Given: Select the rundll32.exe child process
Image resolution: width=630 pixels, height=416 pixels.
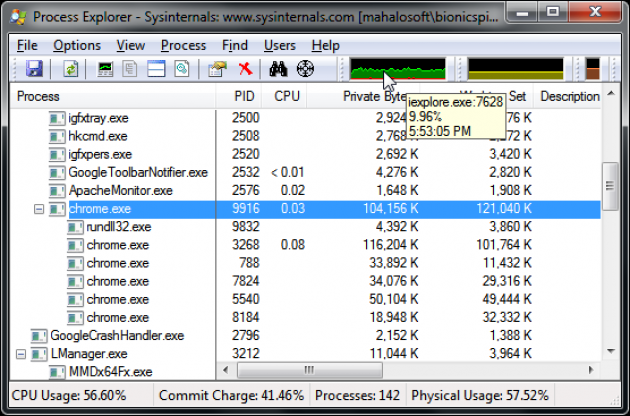Looking at the screenshot, I should [x=305, y=227].
